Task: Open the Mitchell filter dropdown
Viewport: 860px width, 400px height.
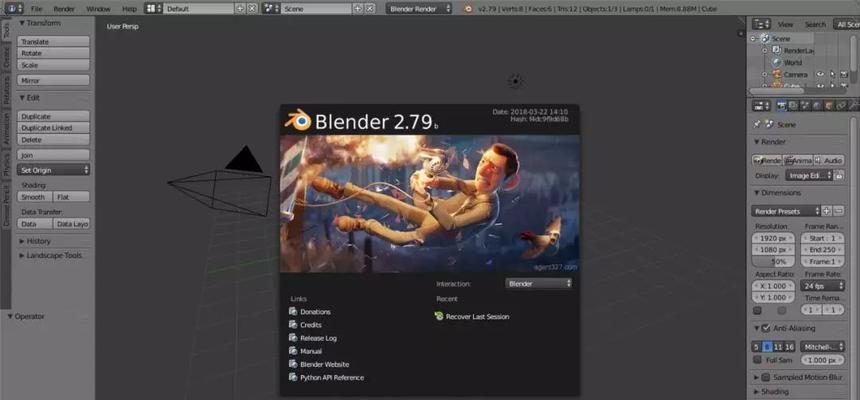Action: click(822, 347)
